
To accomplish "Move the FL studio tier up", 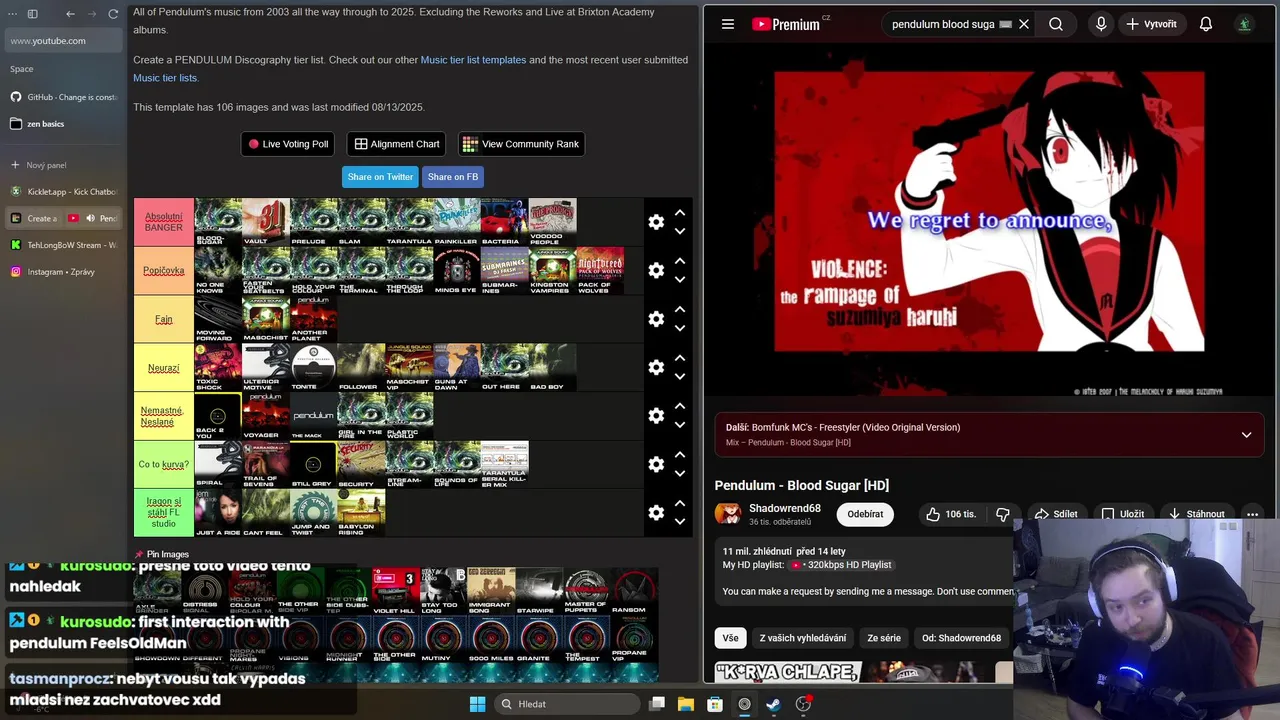I will pyautogui.click(x=680, y=504).
